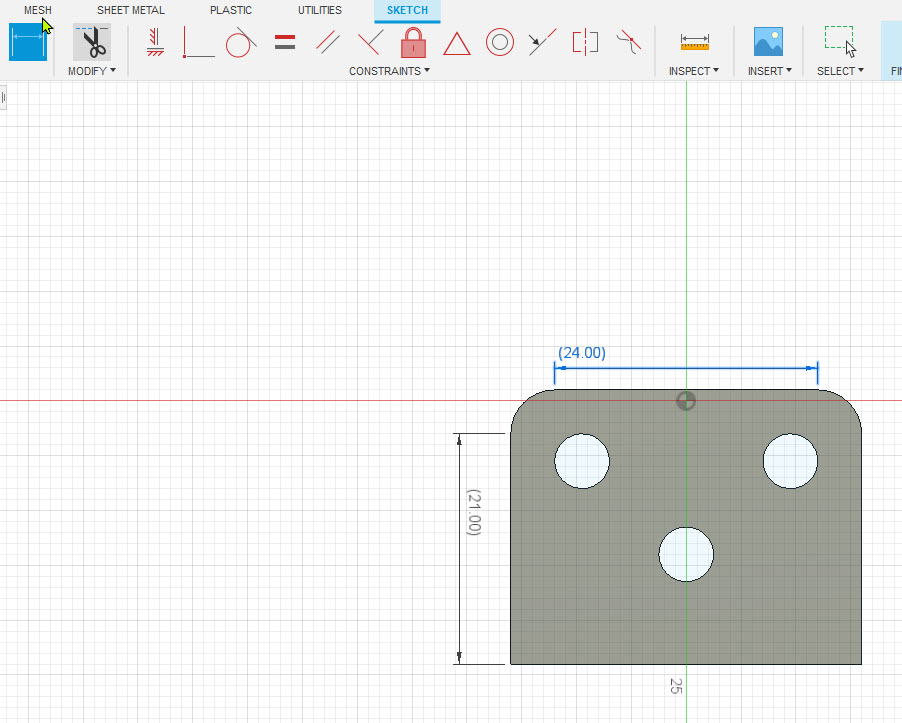Screen dimensions: 902x723
Task: Apply the Midpoint constraint triangle icon
Action: tap(456, 43)
